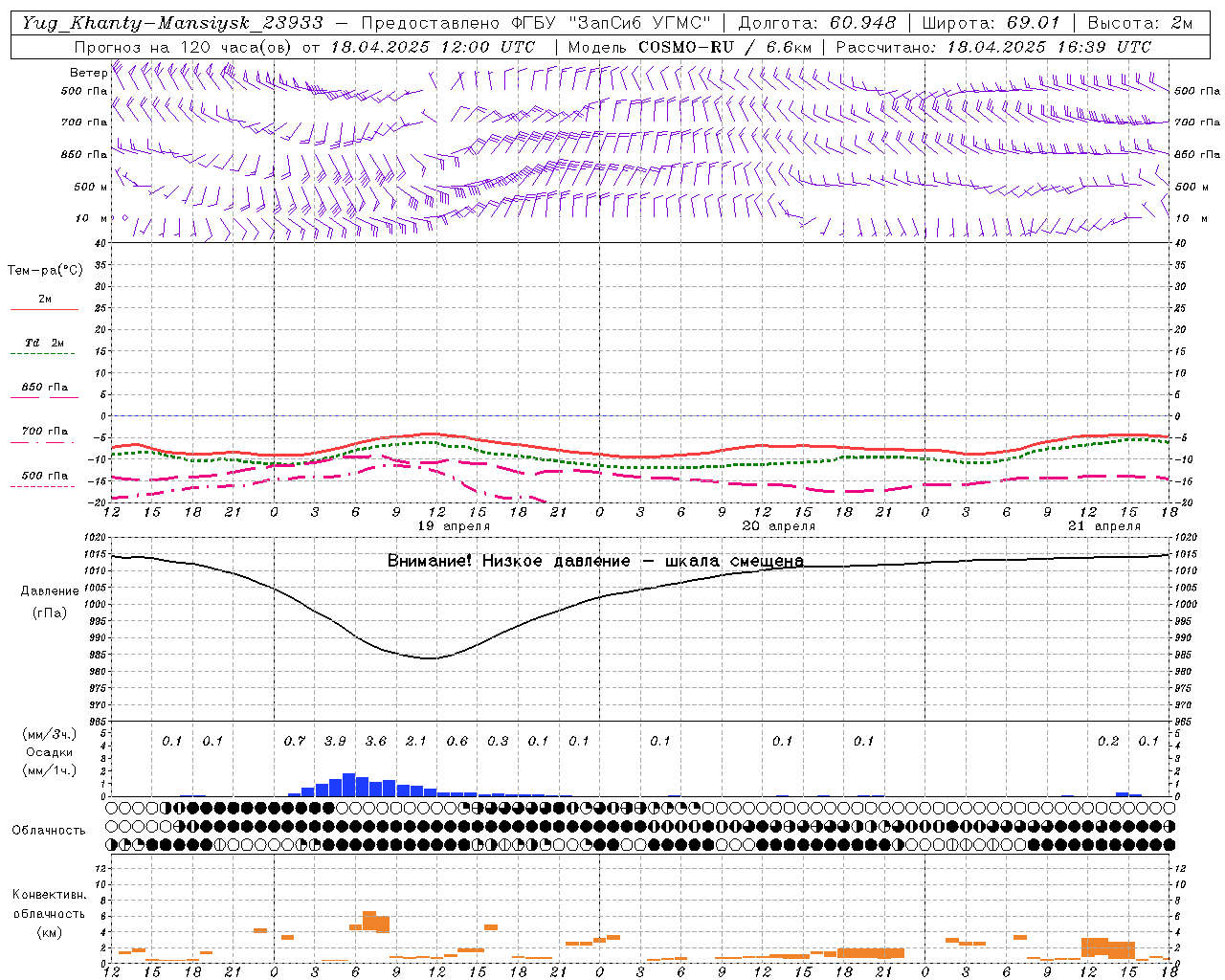The height and width of the screenshot is (980, 1225).
Task: Click the Давление axis label
Action: pyautogui.click(x=49, y=591)
